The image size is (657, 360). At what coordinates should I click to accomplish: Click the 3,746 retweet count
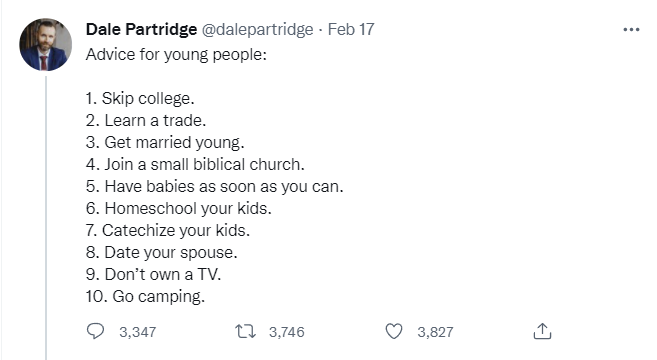(x=287, y=332)
